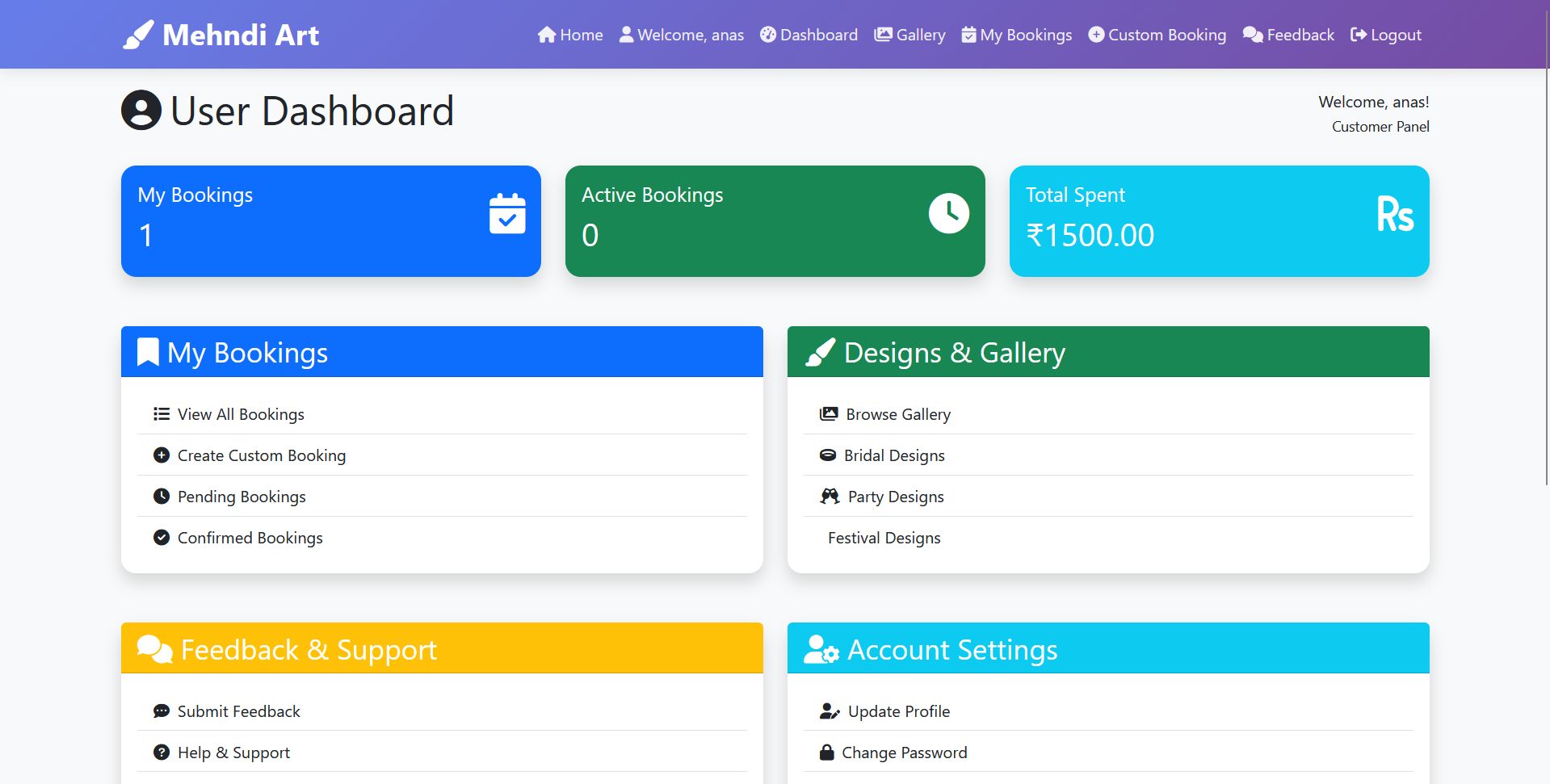Click the clock icon on Active Bookings card
Screen dimensions: 1550x784
click(x=949, y=212)
